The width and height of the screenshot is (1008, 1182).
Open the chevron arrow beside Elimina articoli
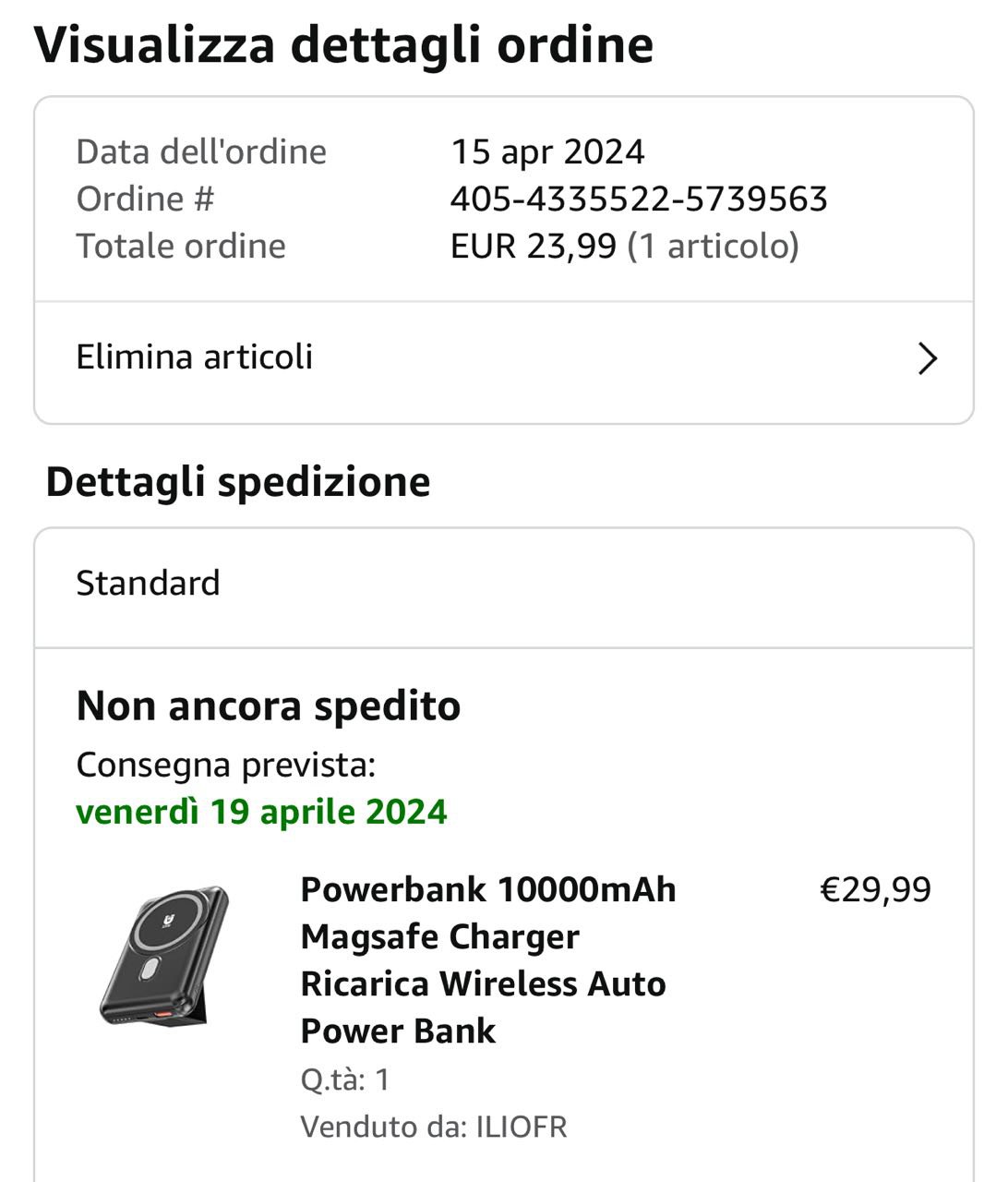click(x=927, y=358)
